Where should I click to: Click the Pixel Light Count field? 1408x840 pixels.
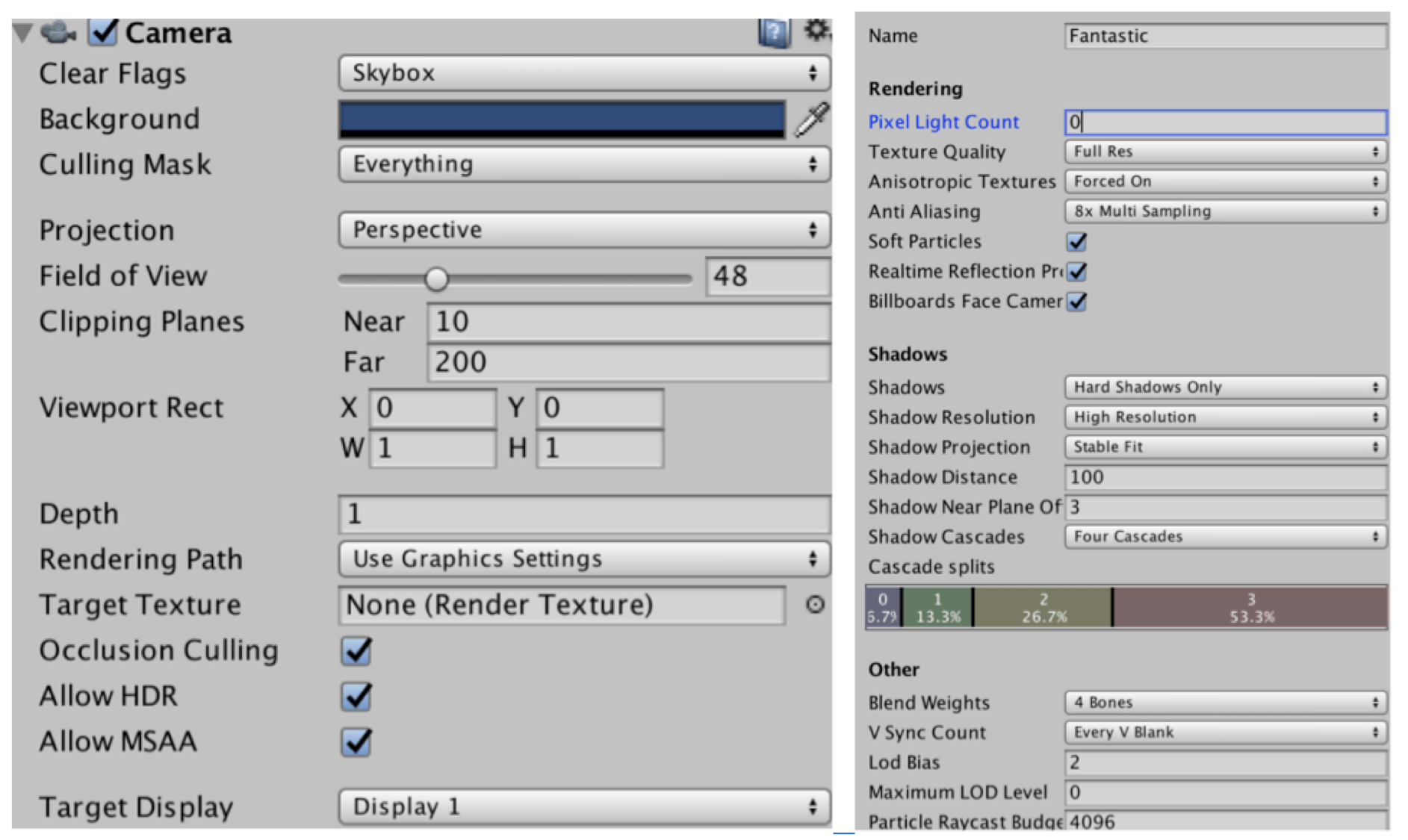1226,122
